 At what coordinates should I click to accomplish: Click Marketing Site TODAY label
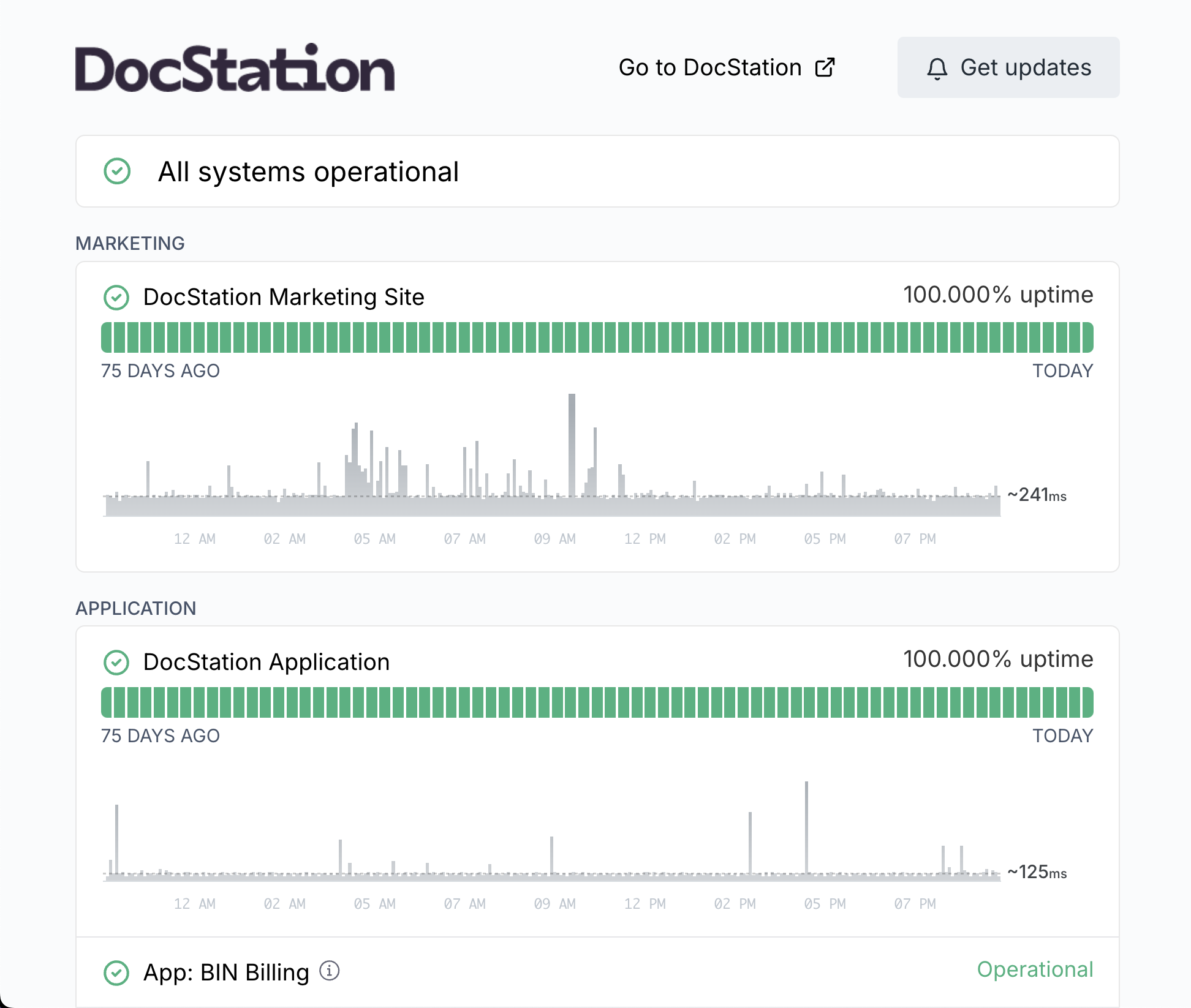point(1063,371)
